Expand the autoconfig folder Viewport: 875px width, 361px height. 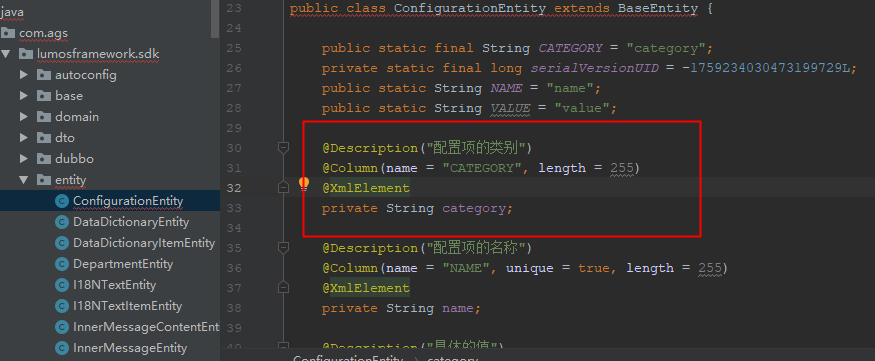(23, 75)
